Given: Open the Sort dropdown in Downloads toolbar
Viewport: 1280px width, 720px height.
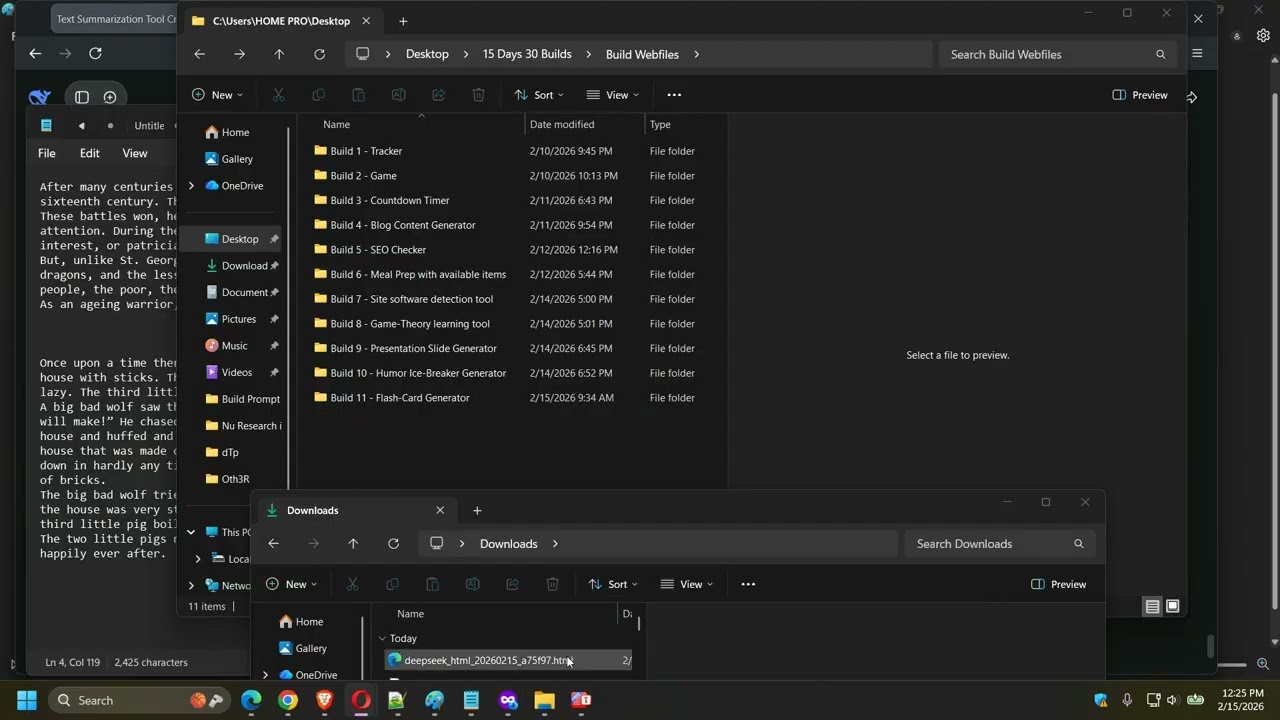Looking at the screenshot, I should click(x=613, y=584).
